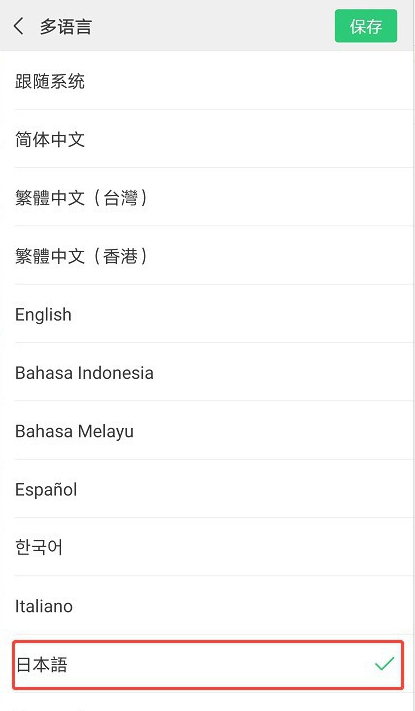Viewport: 415px width, 711px height.
Task: Tap the highlighted 日本語 row
Action: [208, 665]
